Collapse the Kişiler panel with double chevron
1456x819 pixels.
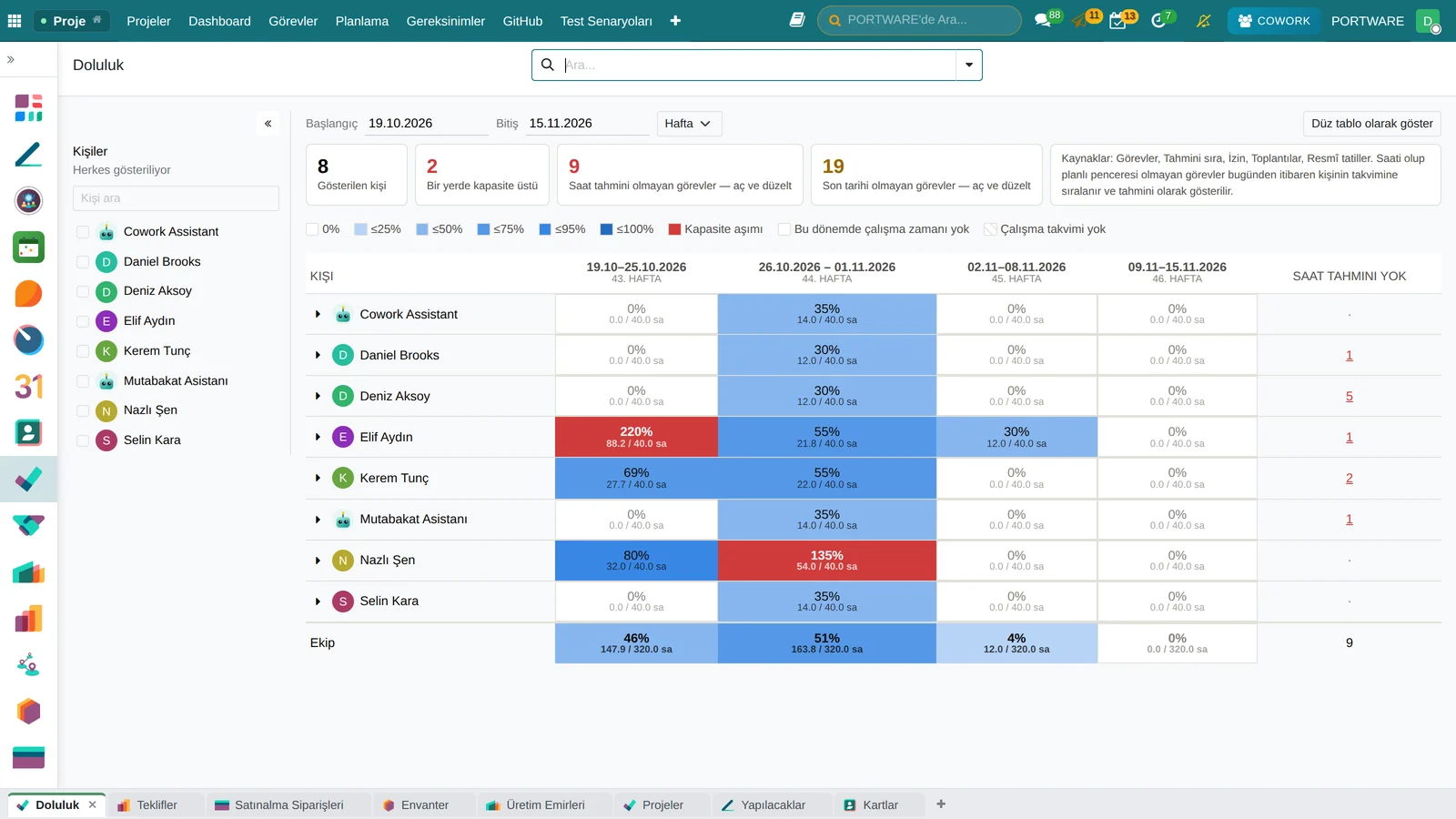(268, 124)
